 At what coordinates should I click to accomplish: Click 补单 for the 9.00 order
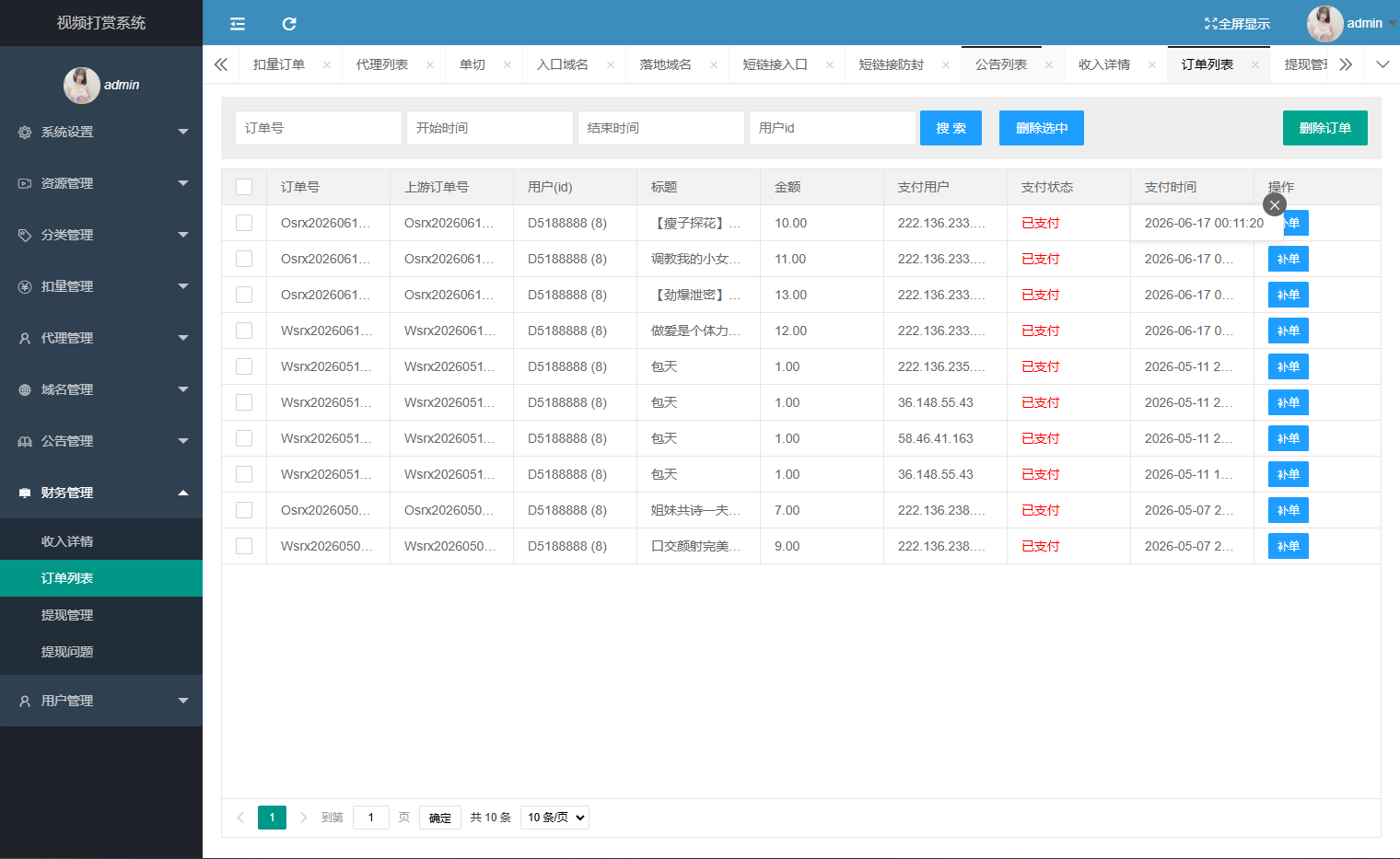[x=1289, y=546]
